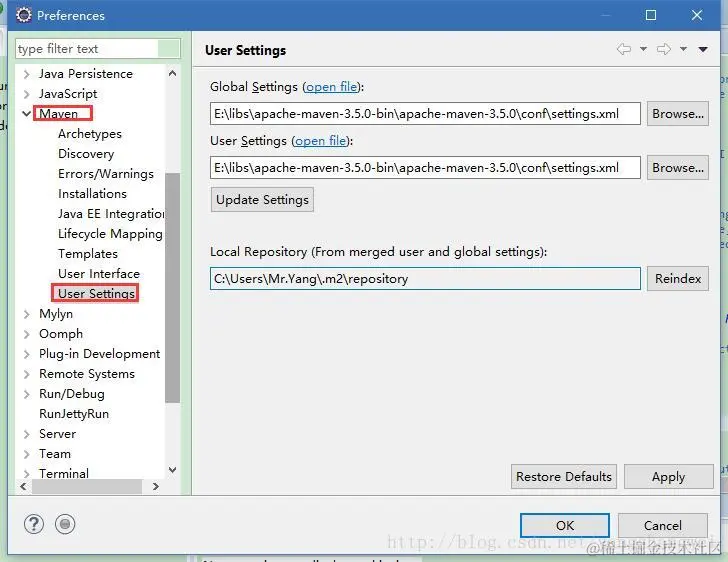
Task: Open Java EE Integration page
Action: [x=111, y=214]
